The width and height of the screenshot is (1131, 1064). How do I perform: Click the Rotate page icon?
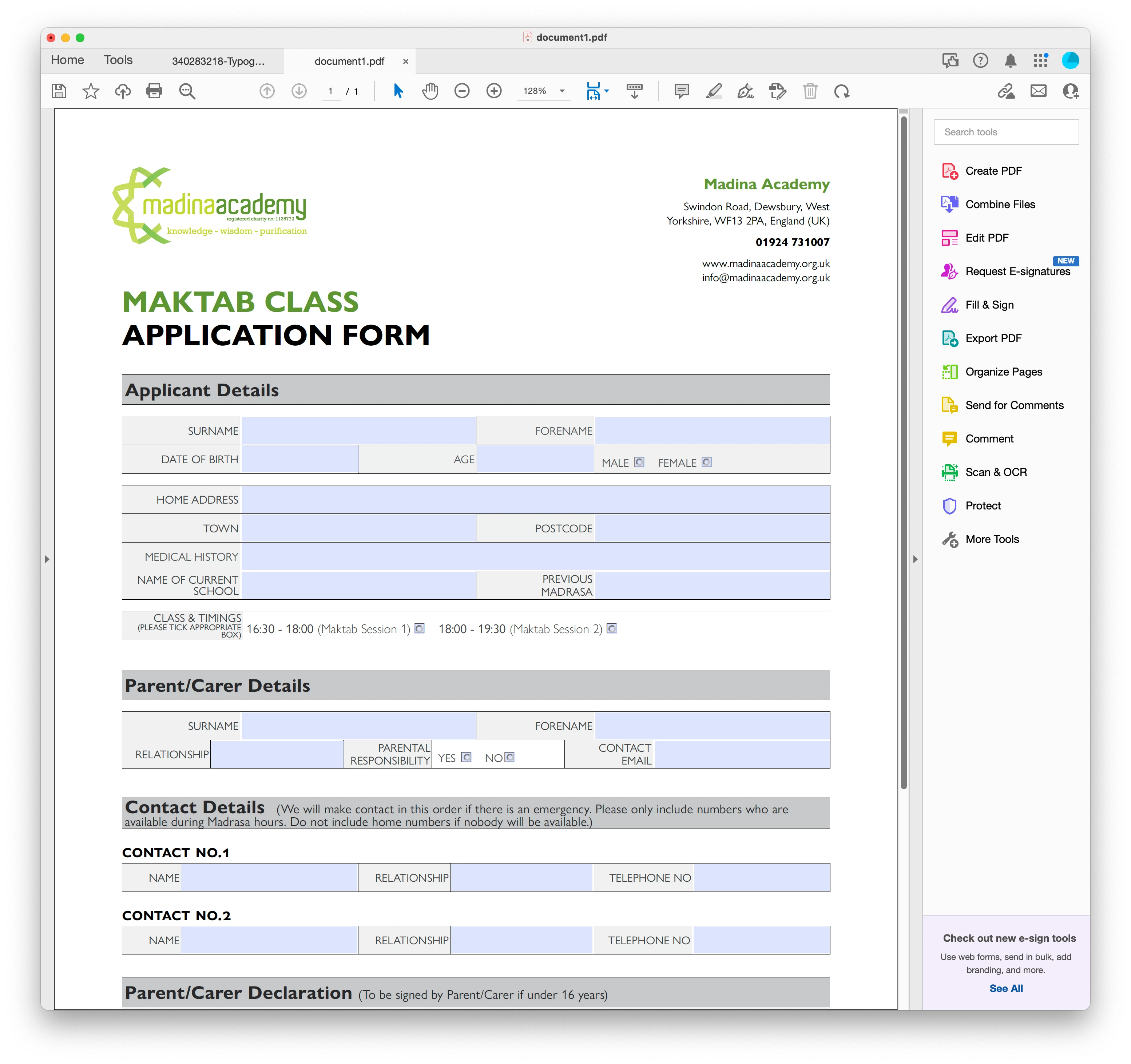click(x=842, y=91)
